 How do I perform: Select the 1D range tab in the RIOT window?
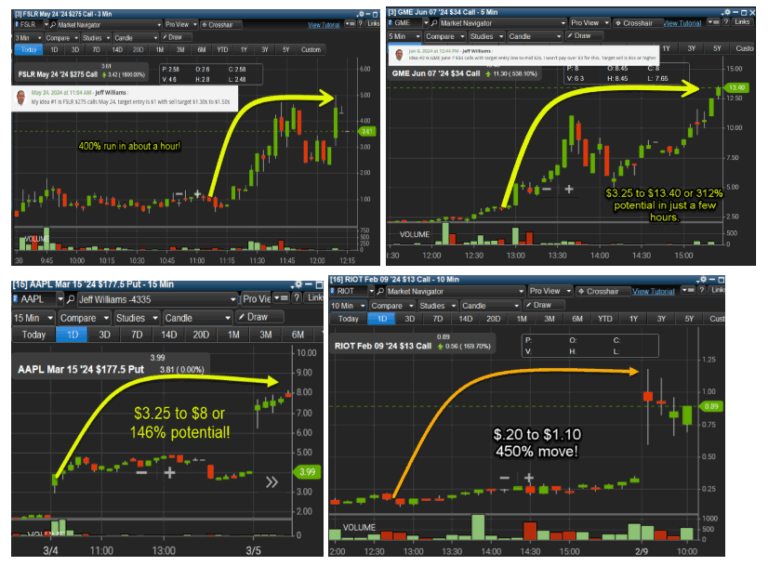(x=383, y=319)
